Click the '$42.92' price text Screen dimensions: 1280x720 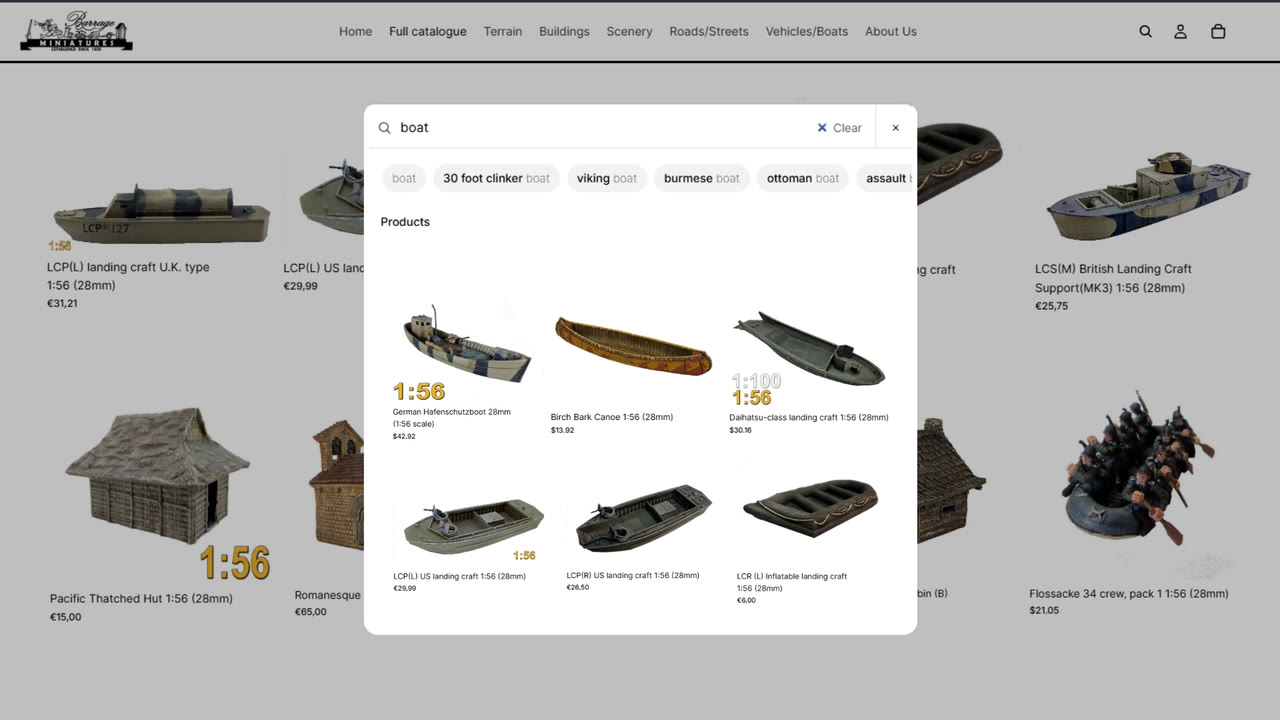point(404,436)
